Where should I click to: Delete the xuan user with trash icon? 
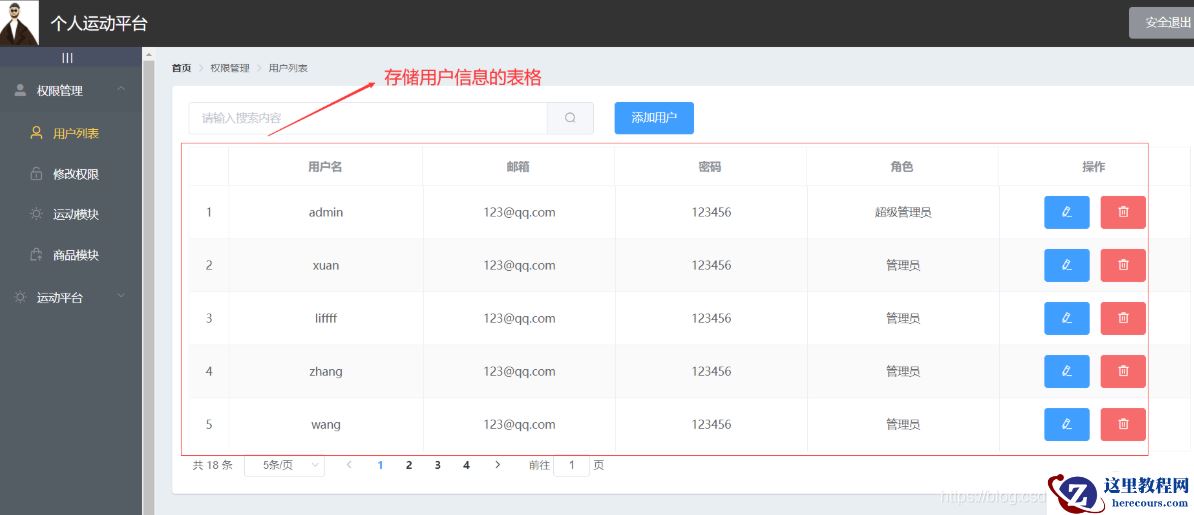1123,265
